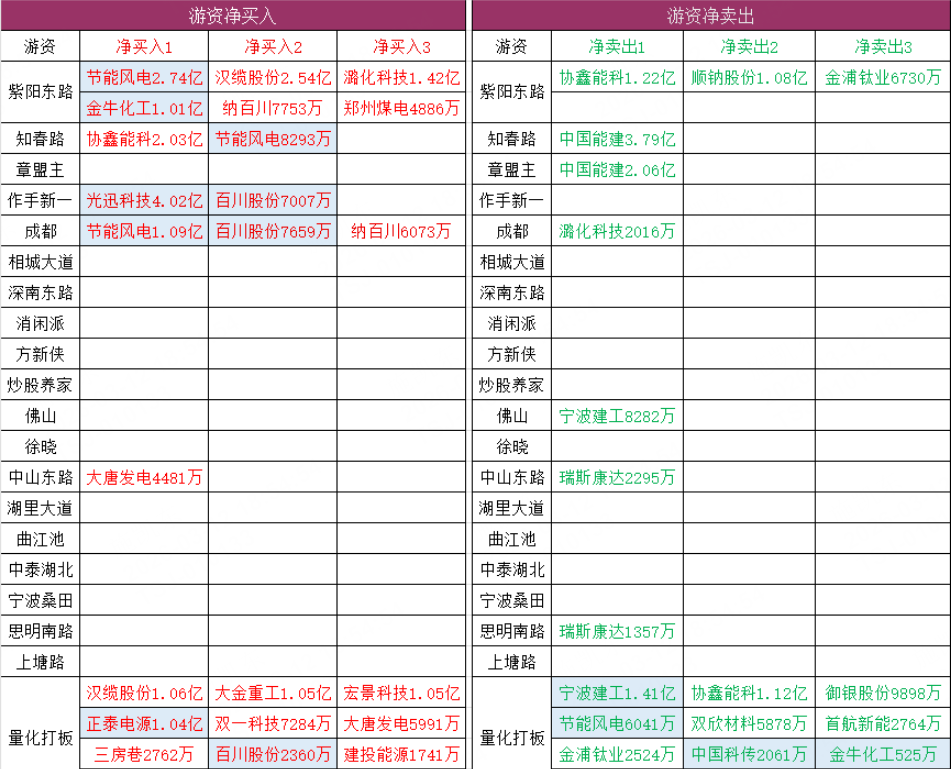951x769 pixels.
Task: Click cell 建投能源1741万
Action: coord(402,754)
